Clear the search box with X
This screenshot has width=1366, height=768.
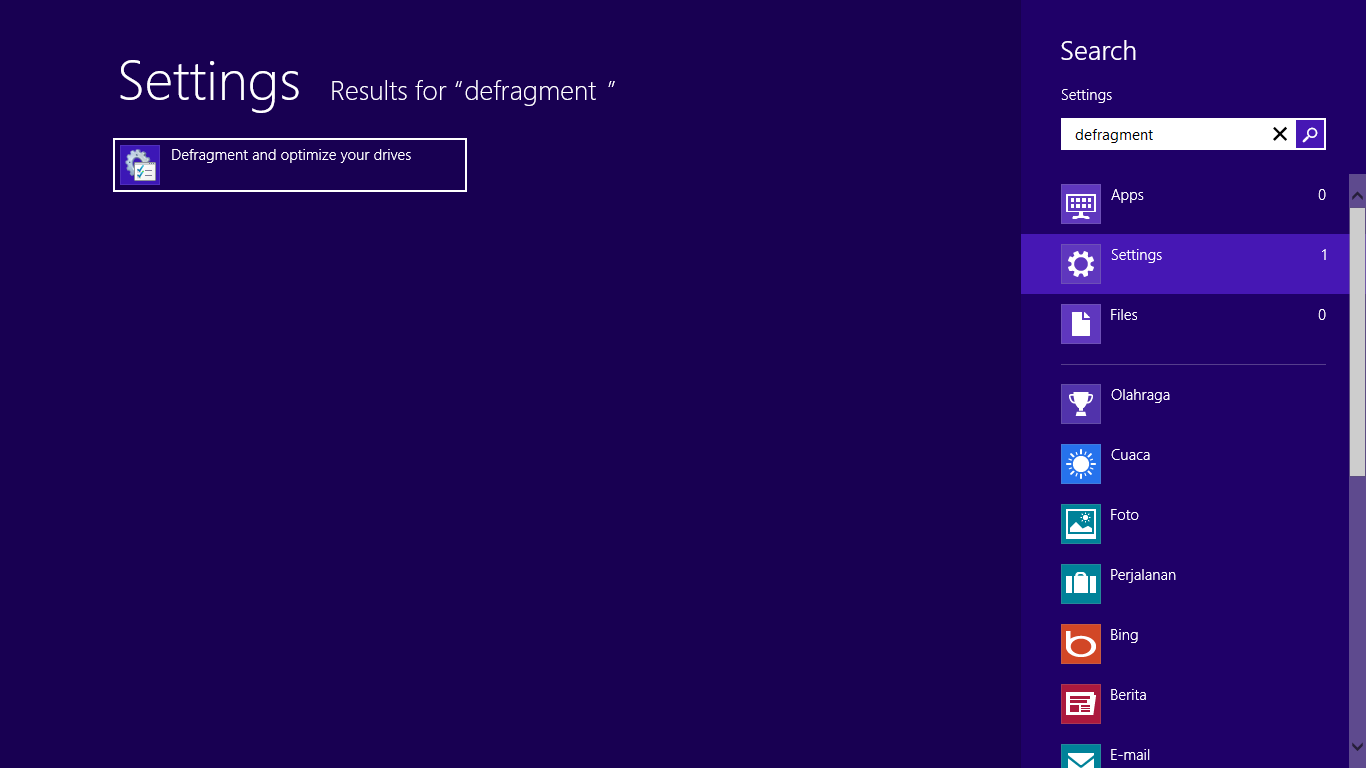click(1279, 134)
